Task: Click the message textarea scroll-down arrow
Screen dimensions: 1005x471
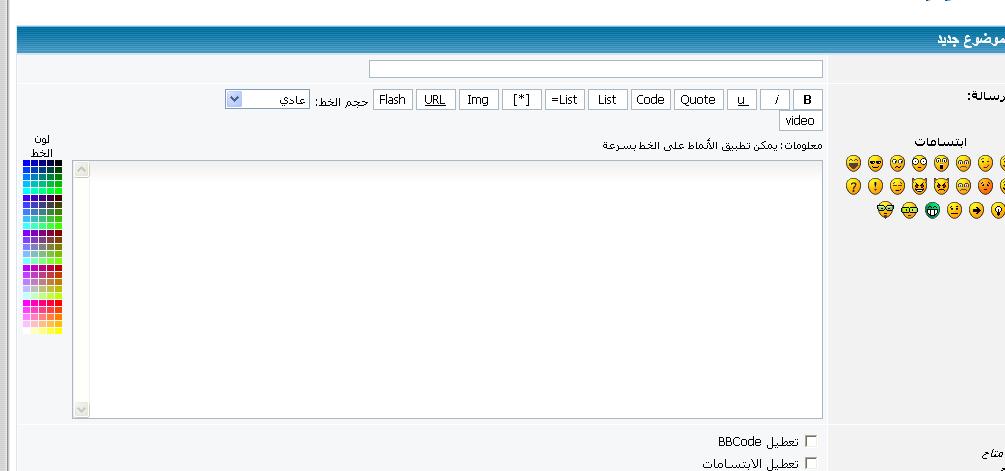Action: 82,409
